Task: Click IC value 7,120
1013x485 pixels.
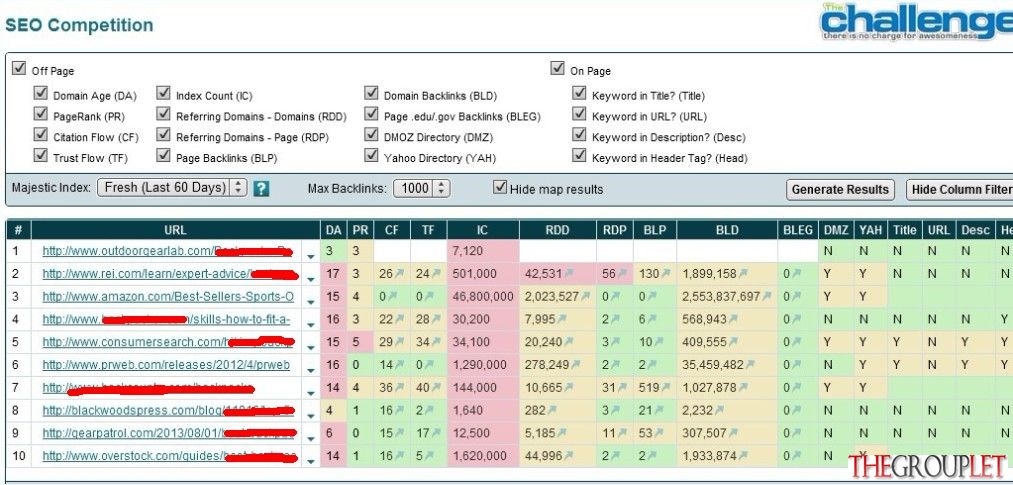Action: click(468, 251)
